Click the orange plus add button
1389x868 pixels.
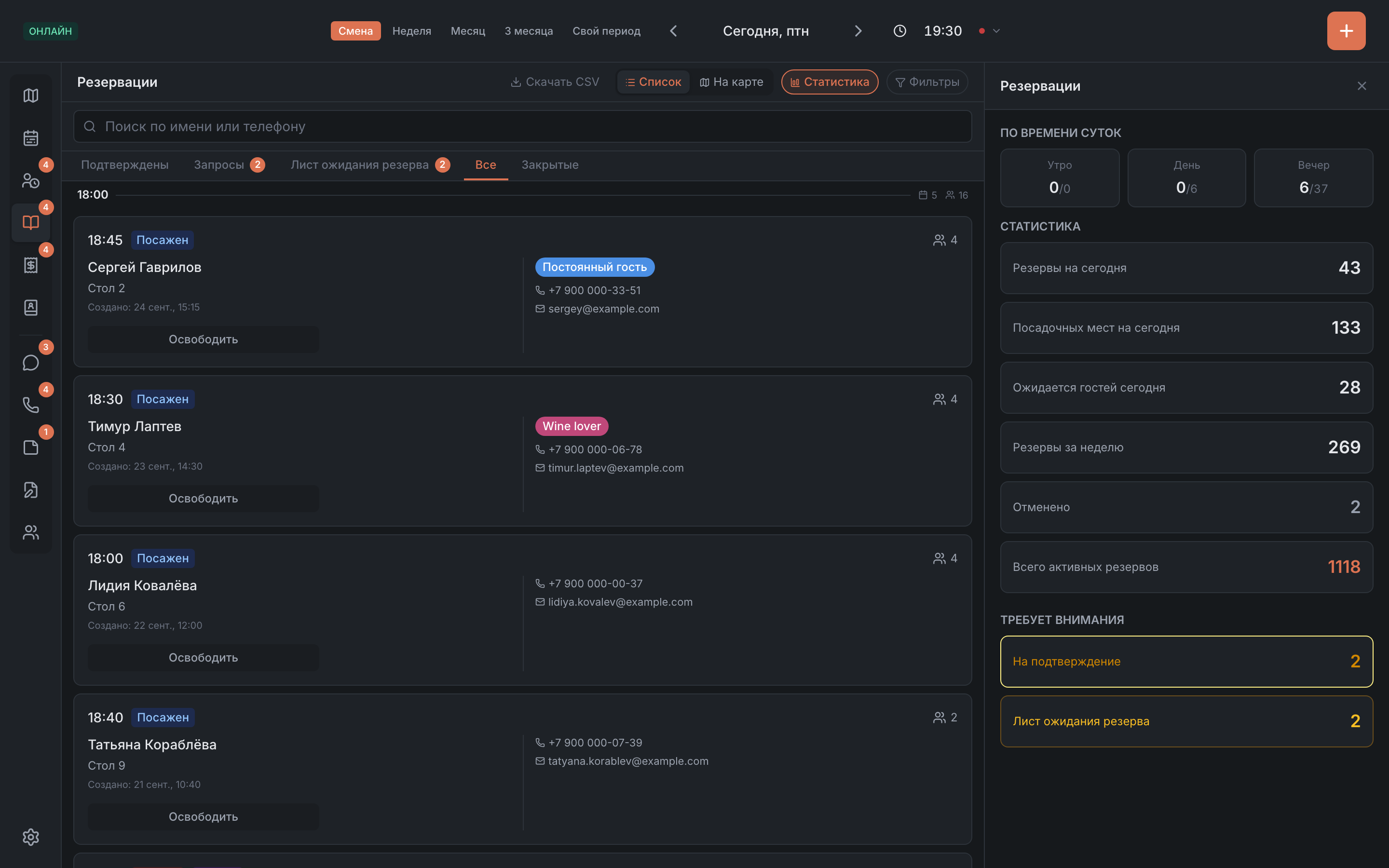coord(1346,31)
